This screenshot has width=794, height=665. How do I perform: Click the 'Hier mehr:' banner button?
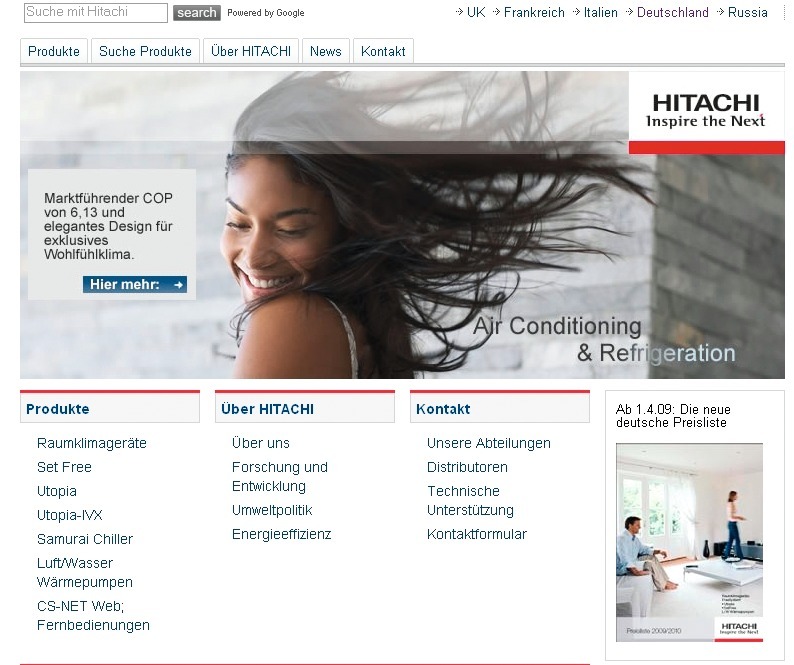pos(135,284)
